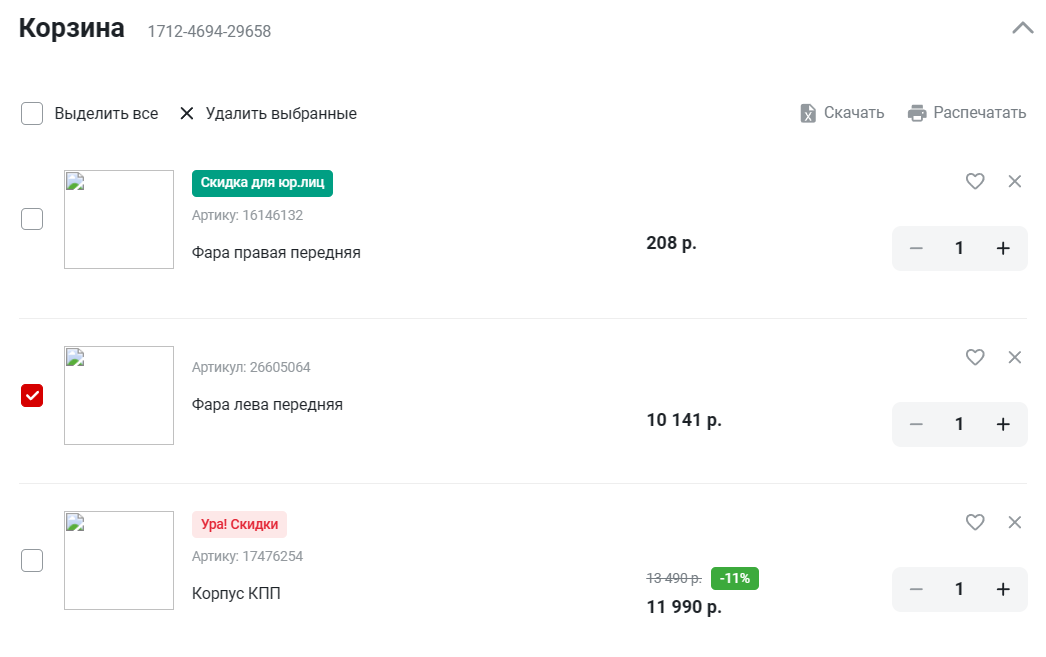Click the Скидка для юр.лиц badge
The image size is (1046, 657).
tap(262, 183)
